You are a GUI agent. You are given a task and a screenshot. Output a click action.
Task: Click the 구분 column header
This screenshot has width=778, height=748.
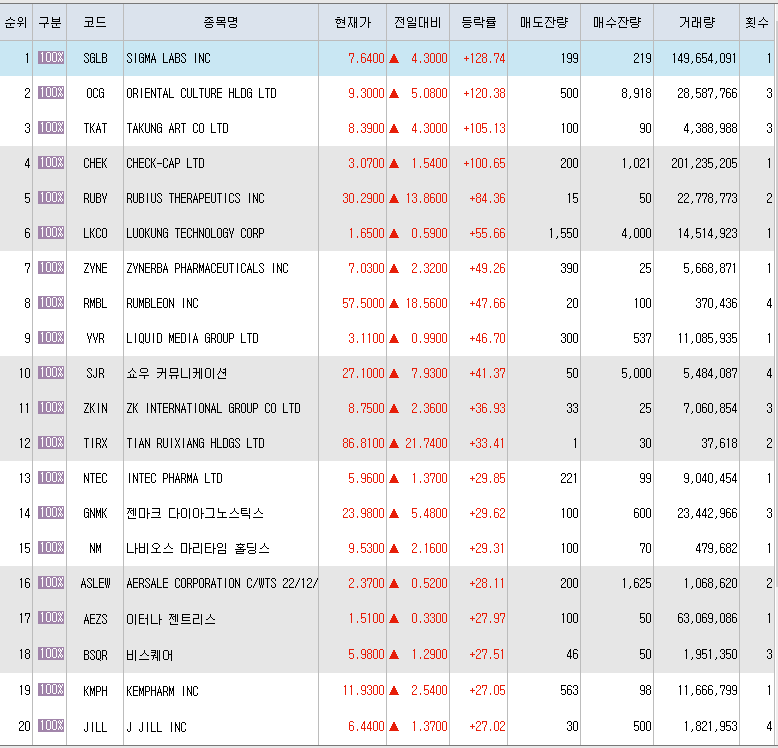click(50, 22)
